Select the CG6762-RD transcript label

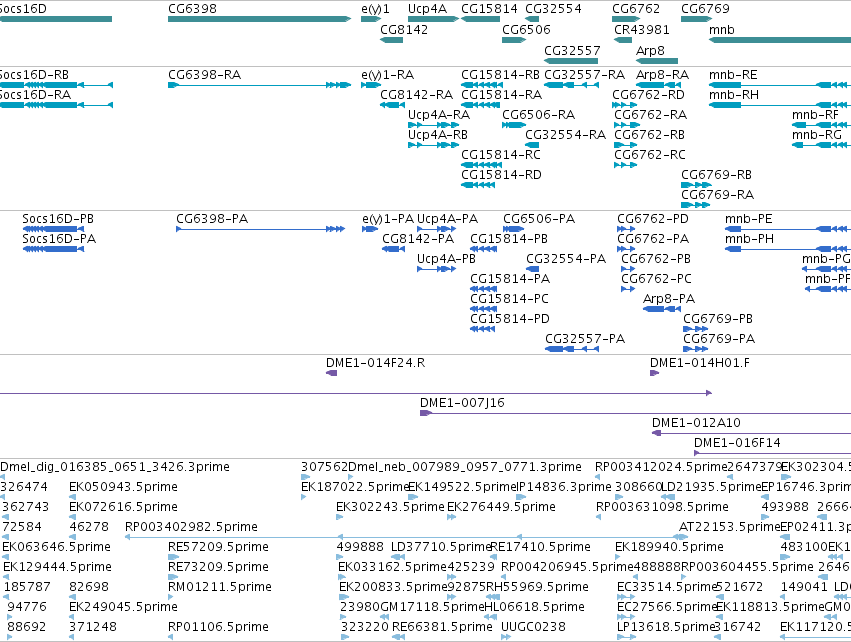649,95
